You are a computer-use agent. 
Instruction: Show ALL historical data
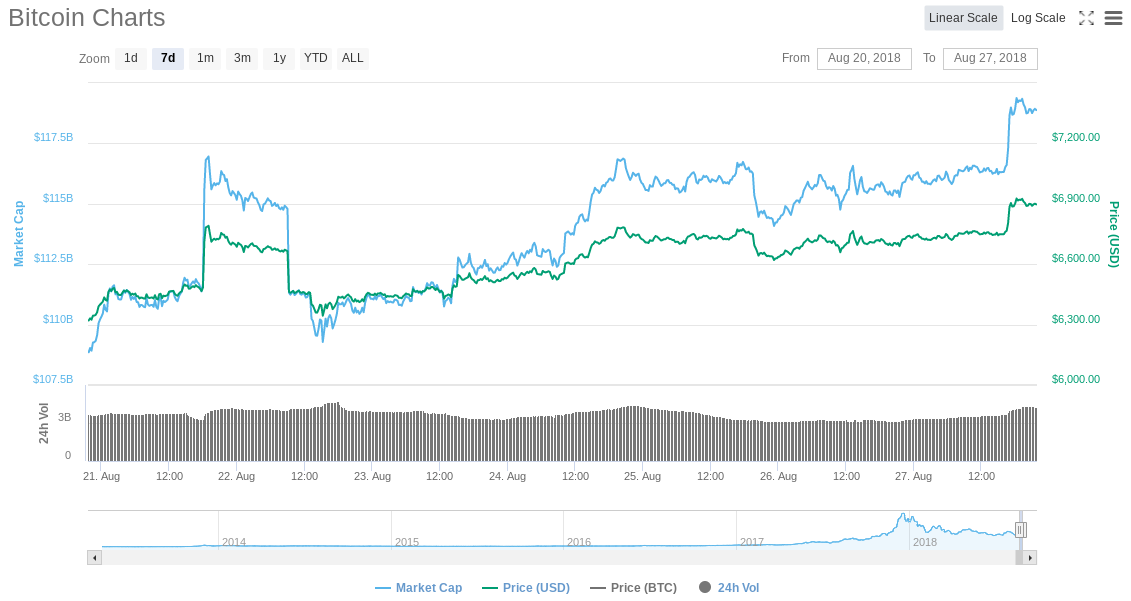(x=353, y=58)
